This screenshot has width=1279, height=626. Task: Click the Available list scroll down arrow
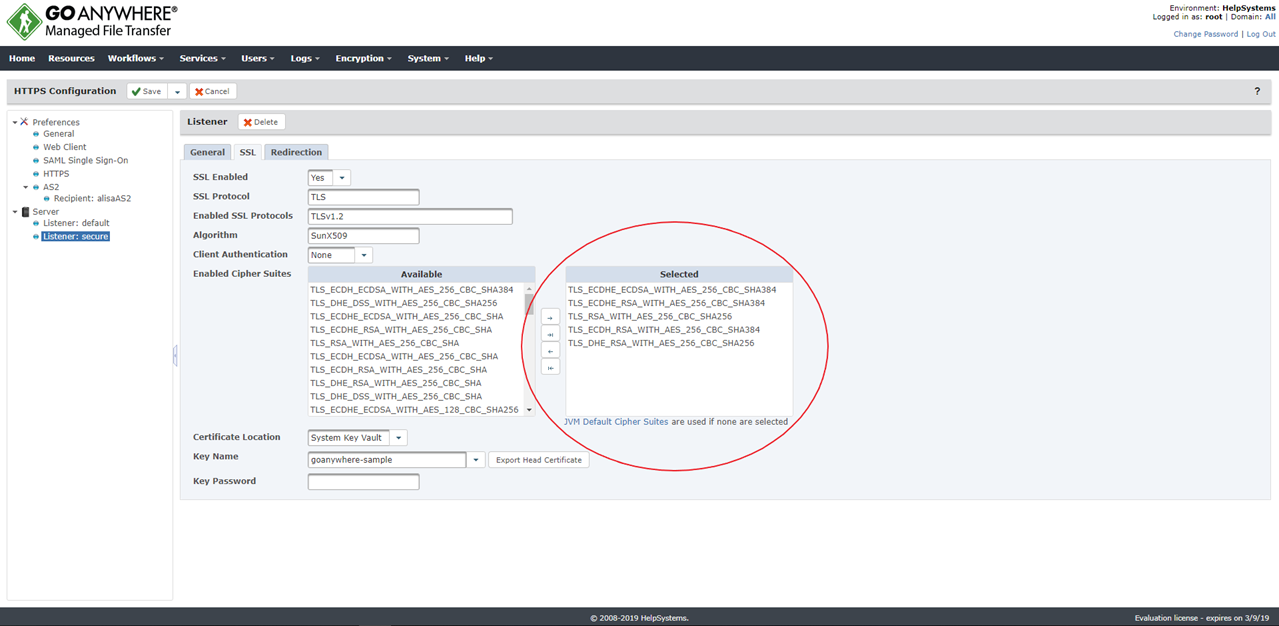[x=530, y=410]
